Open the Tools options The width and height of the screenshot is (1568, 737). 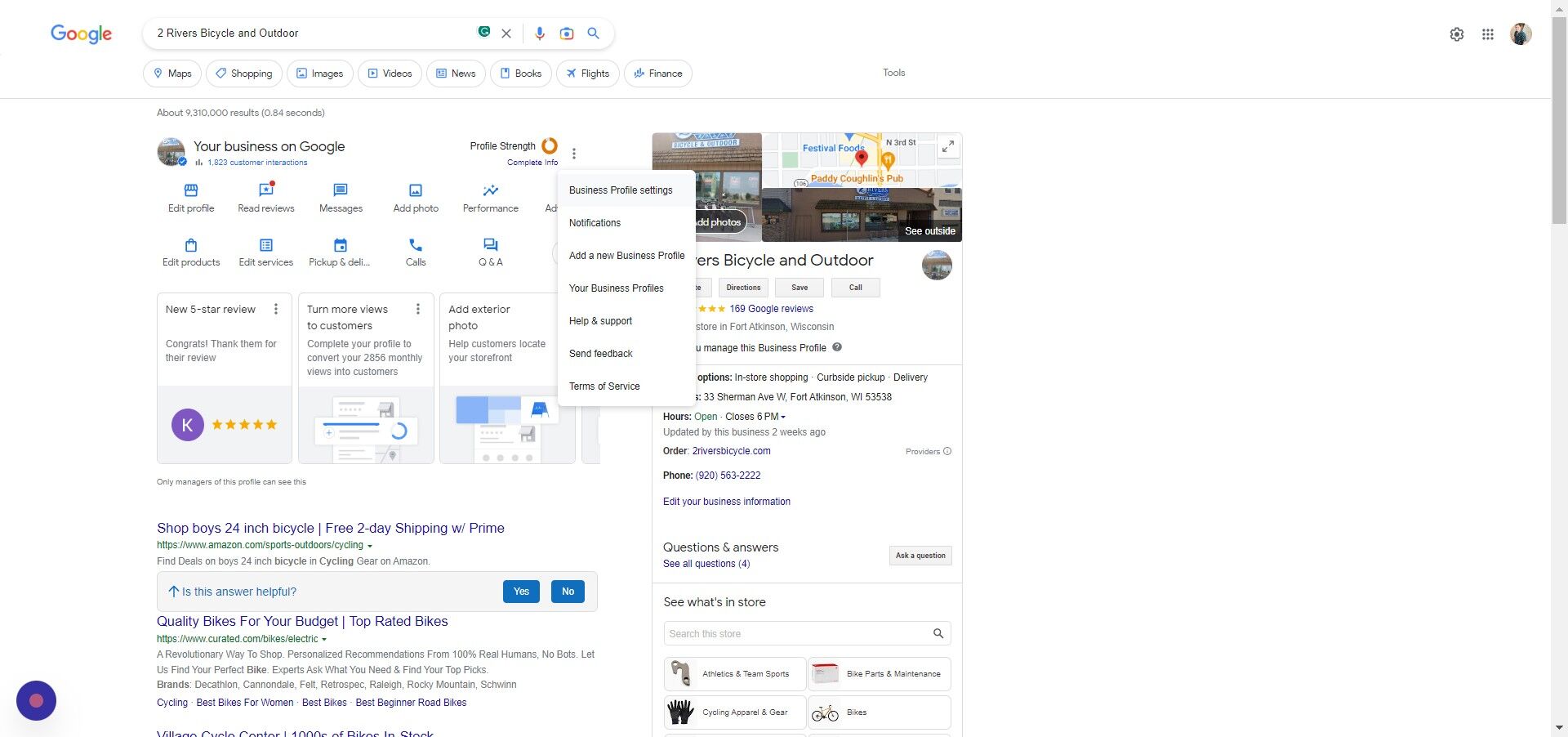(x=893, y=73)
